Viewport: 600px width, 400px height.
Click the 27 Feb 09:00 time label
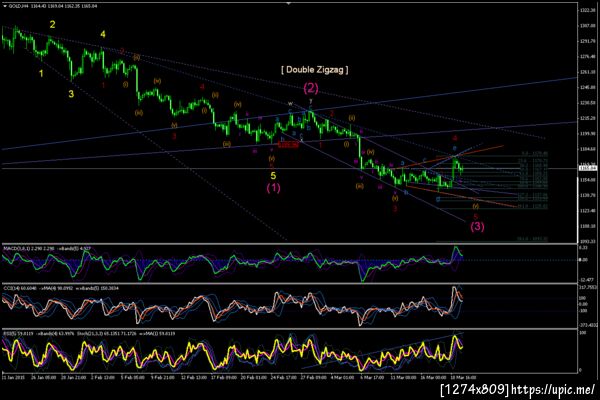point(314,377)
